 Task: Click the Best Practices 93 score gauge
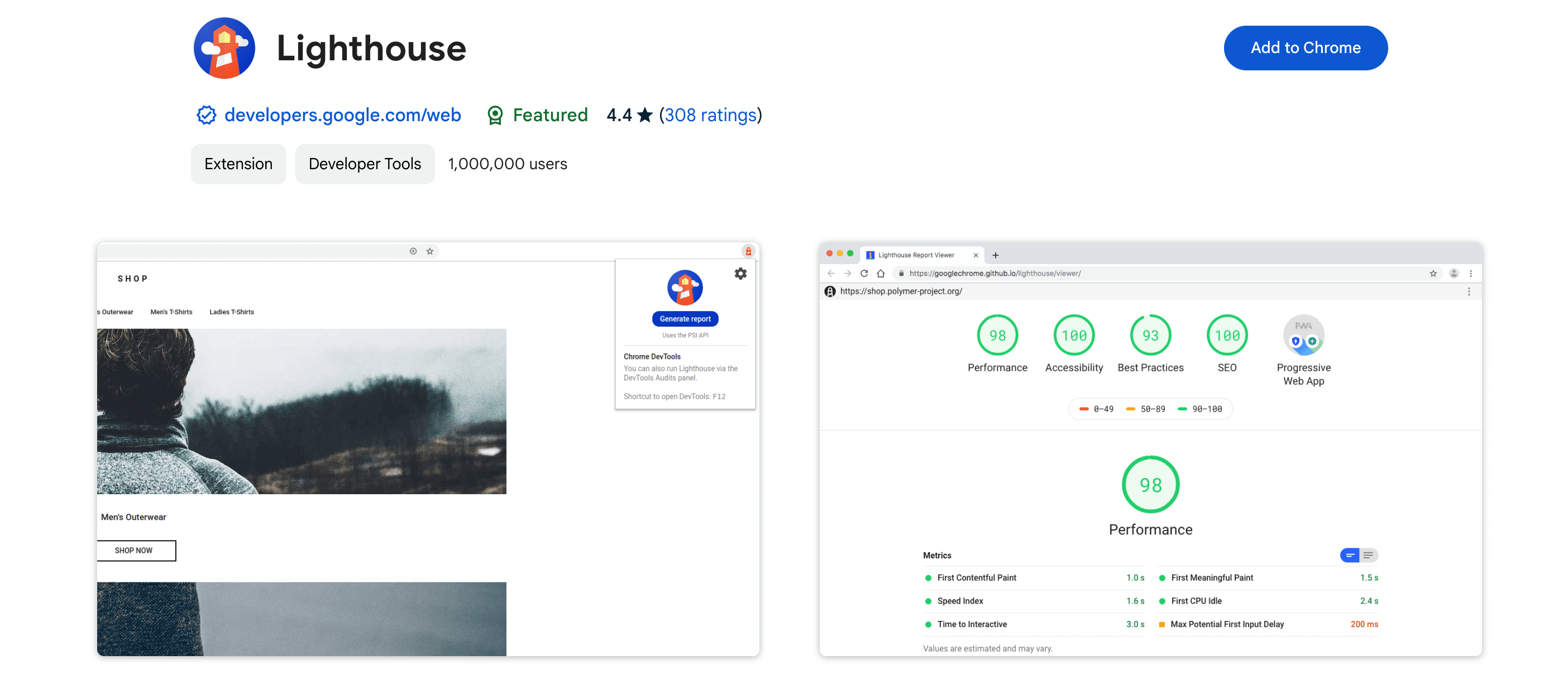coord(1150,335)
